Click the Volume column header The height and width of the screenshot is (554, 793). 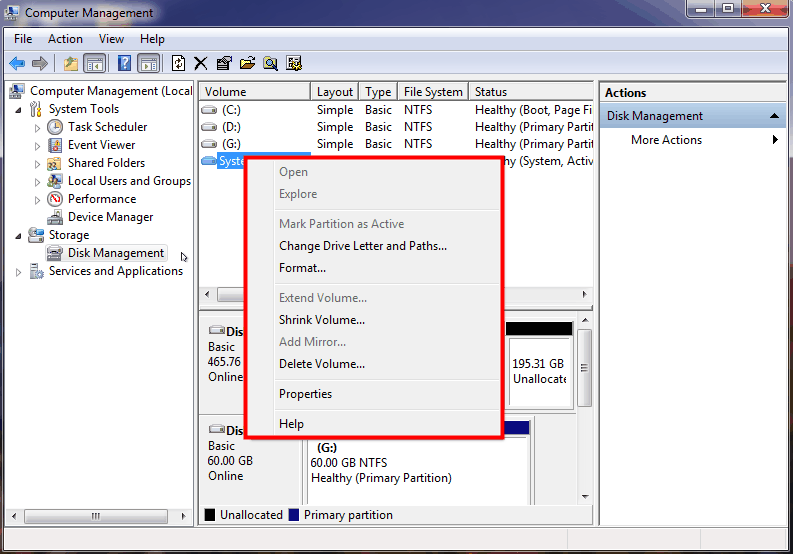click(x=254, y=92)
